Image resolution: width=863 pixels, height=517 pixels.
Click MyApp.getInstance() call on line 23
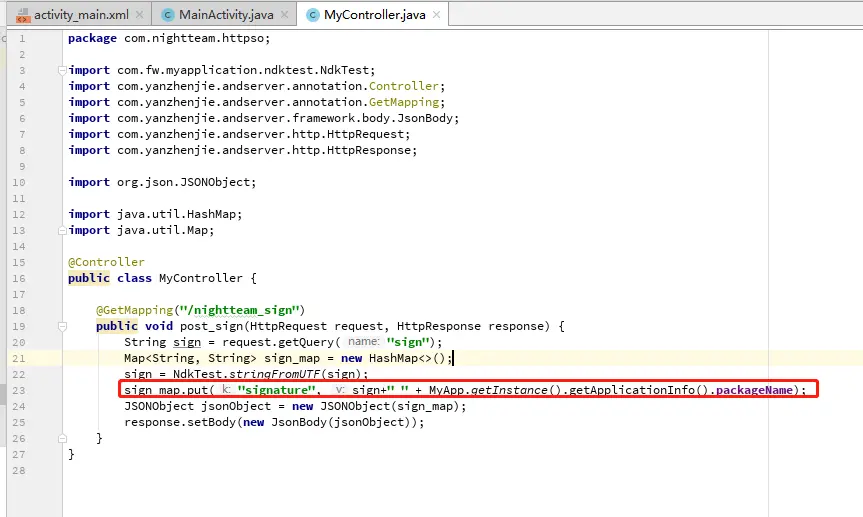(x=495, y=390)
